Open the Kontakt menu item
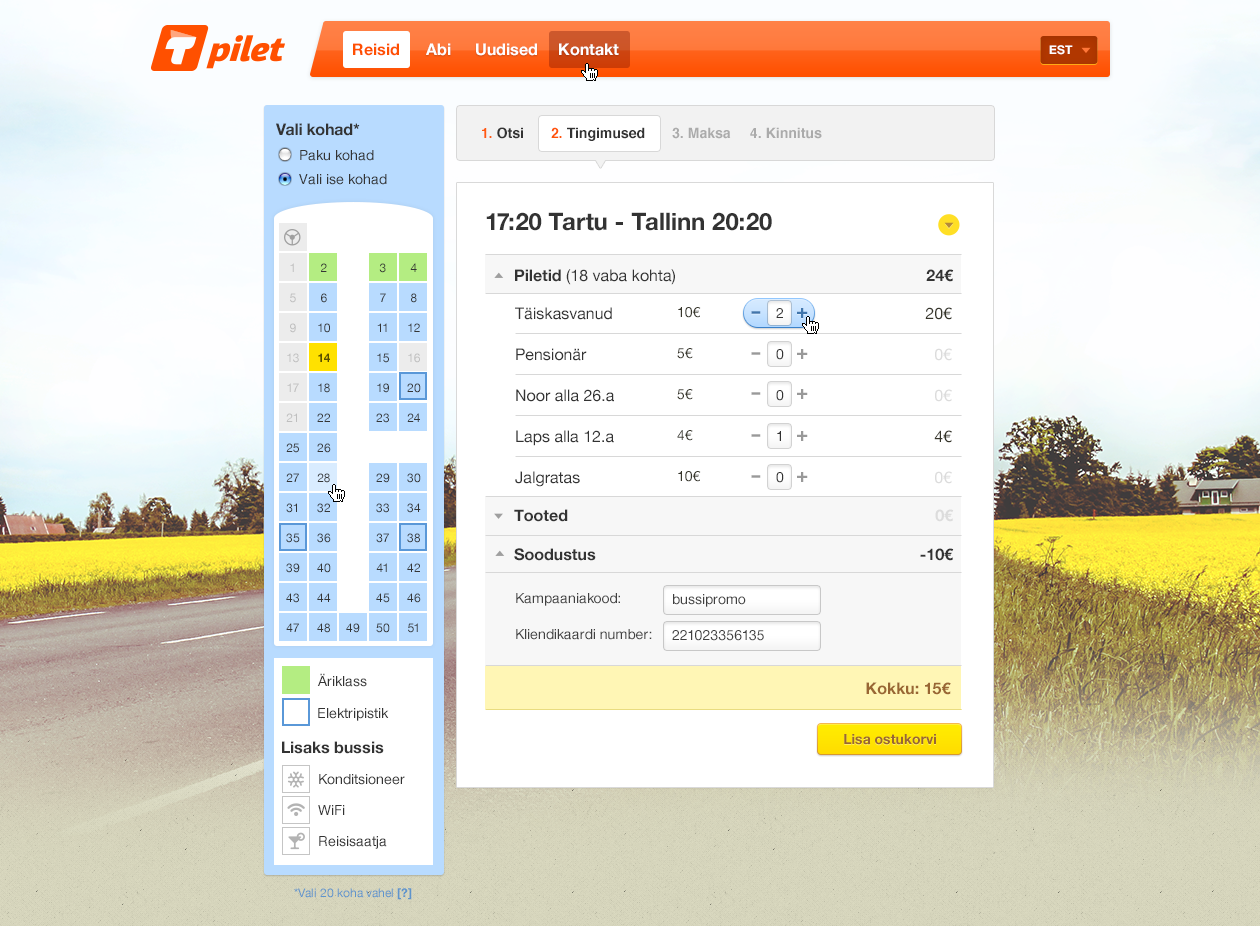The height and width of the screenshot is (926, 1260). [x=588, y=50]
